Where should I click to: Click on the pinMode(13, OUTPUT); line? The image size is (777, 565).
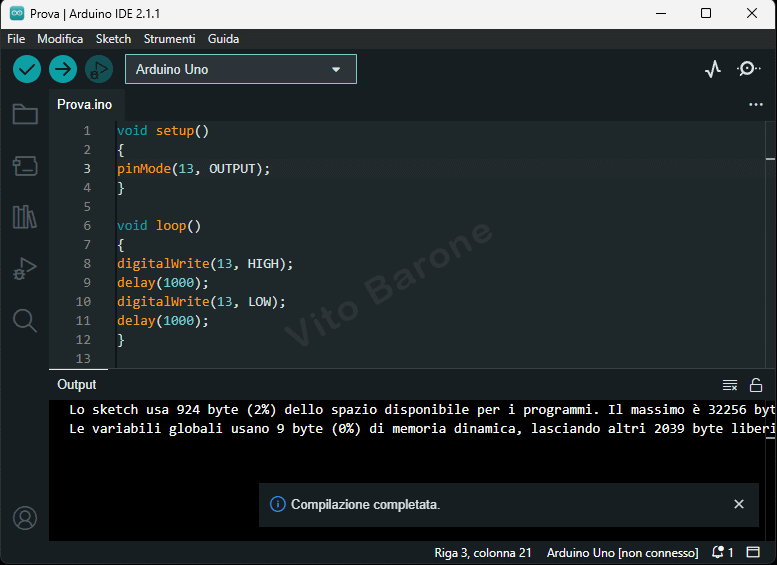click(x=193, y=169)
